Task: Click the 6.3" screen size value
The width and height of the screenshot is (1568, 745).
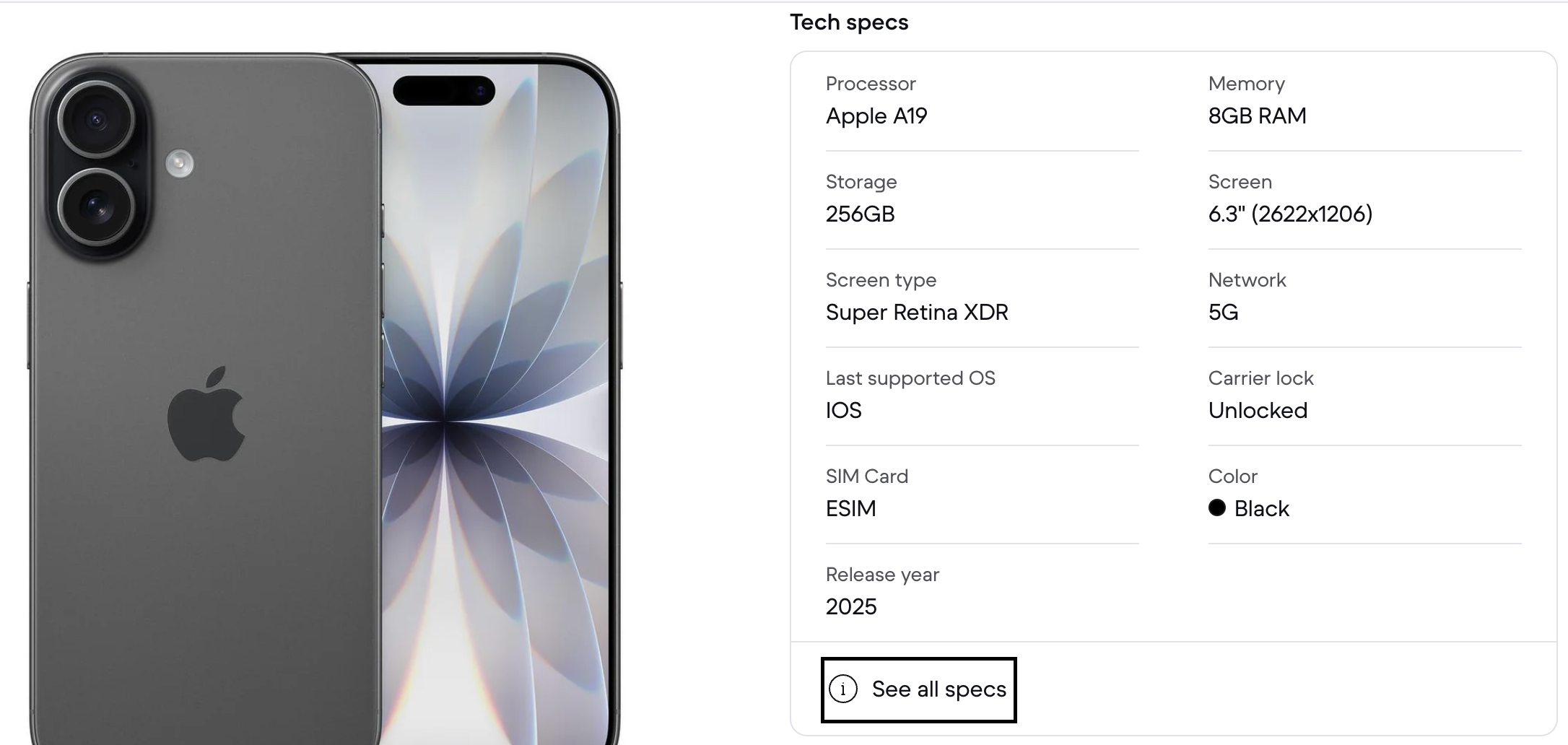Action: (1291, 214)
